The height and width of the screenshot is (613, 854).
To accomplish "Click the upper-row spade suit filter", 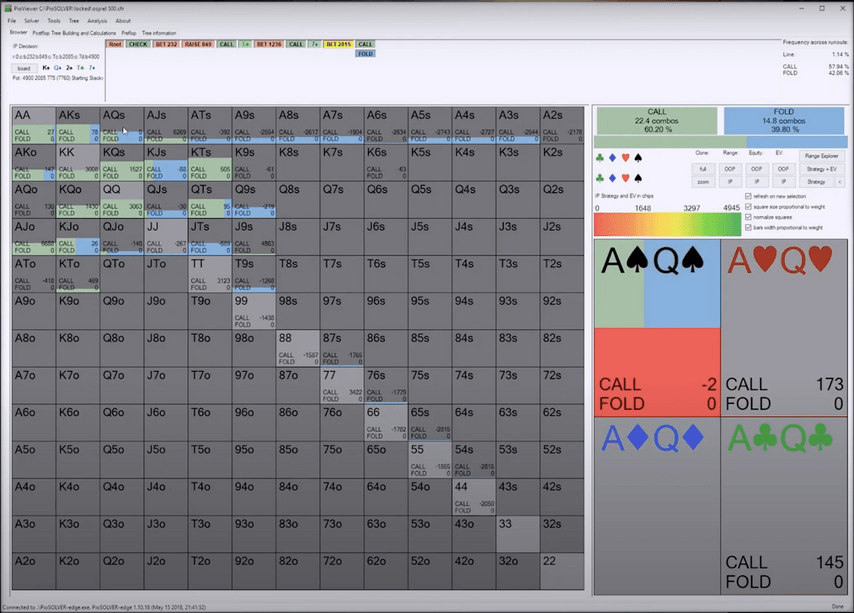I will point(638,158).
